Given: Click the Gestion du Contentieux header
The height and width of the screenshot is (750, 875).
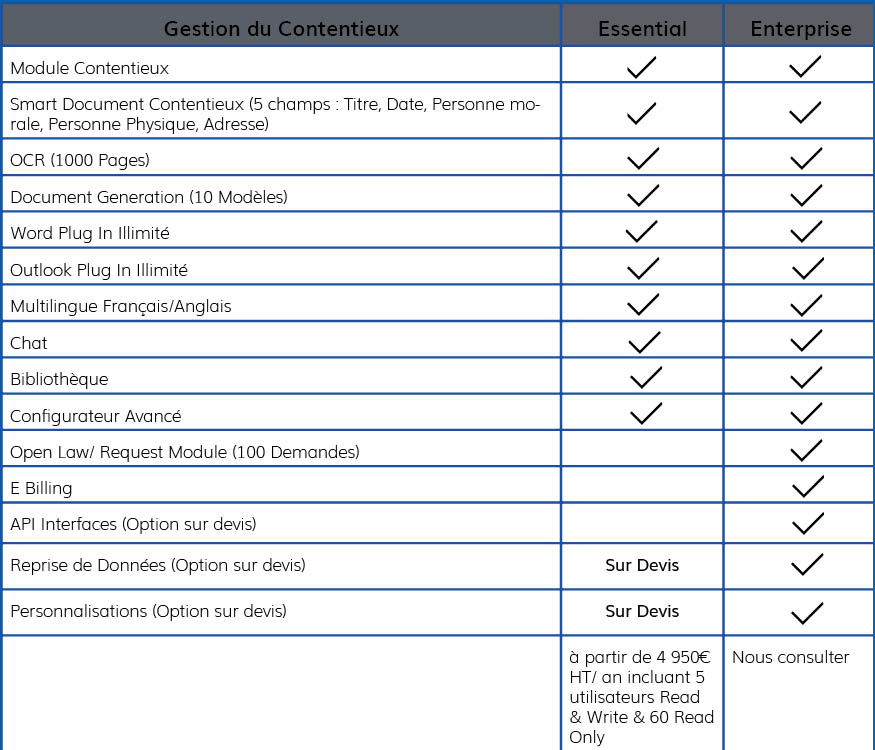Looking at the screenshot, I should pos(281,28).
